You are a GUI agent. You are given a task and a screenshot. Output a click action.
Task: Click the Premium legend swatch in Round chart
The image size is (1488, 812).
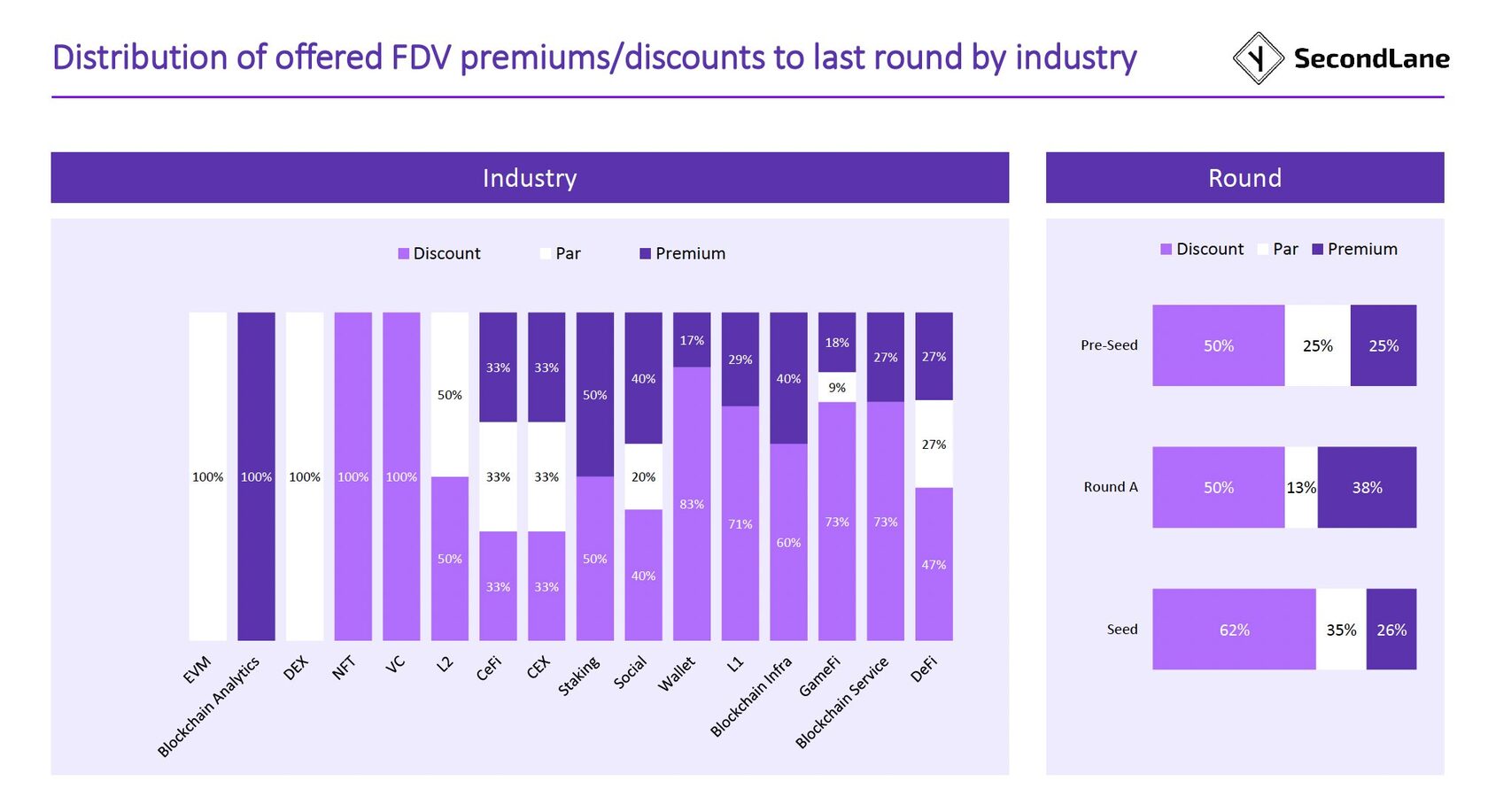click(1318, 250)
